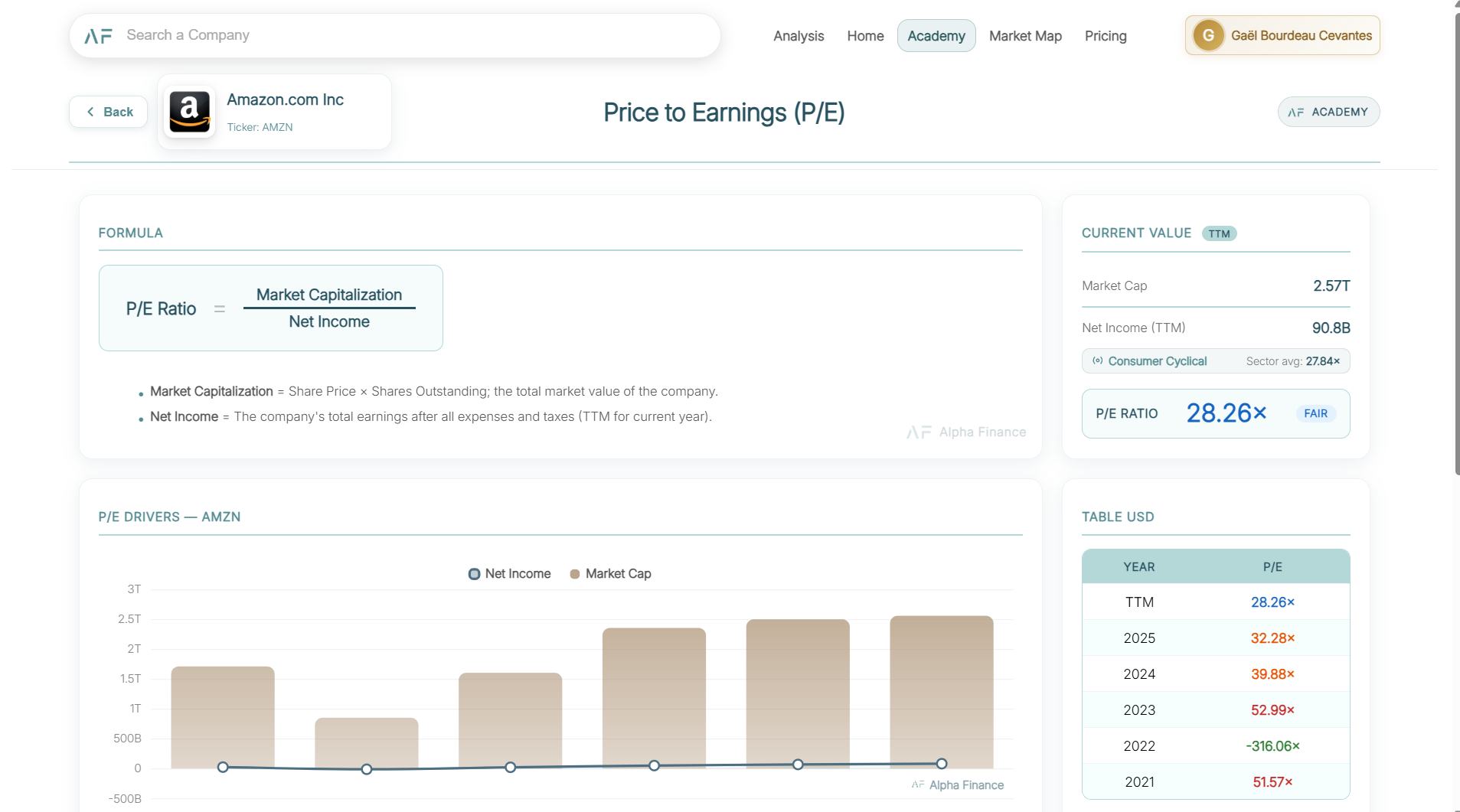Click the P/E DRIVERS — AMZN heading
Screen dimensions: 1460x812
[x=169, y=517]
